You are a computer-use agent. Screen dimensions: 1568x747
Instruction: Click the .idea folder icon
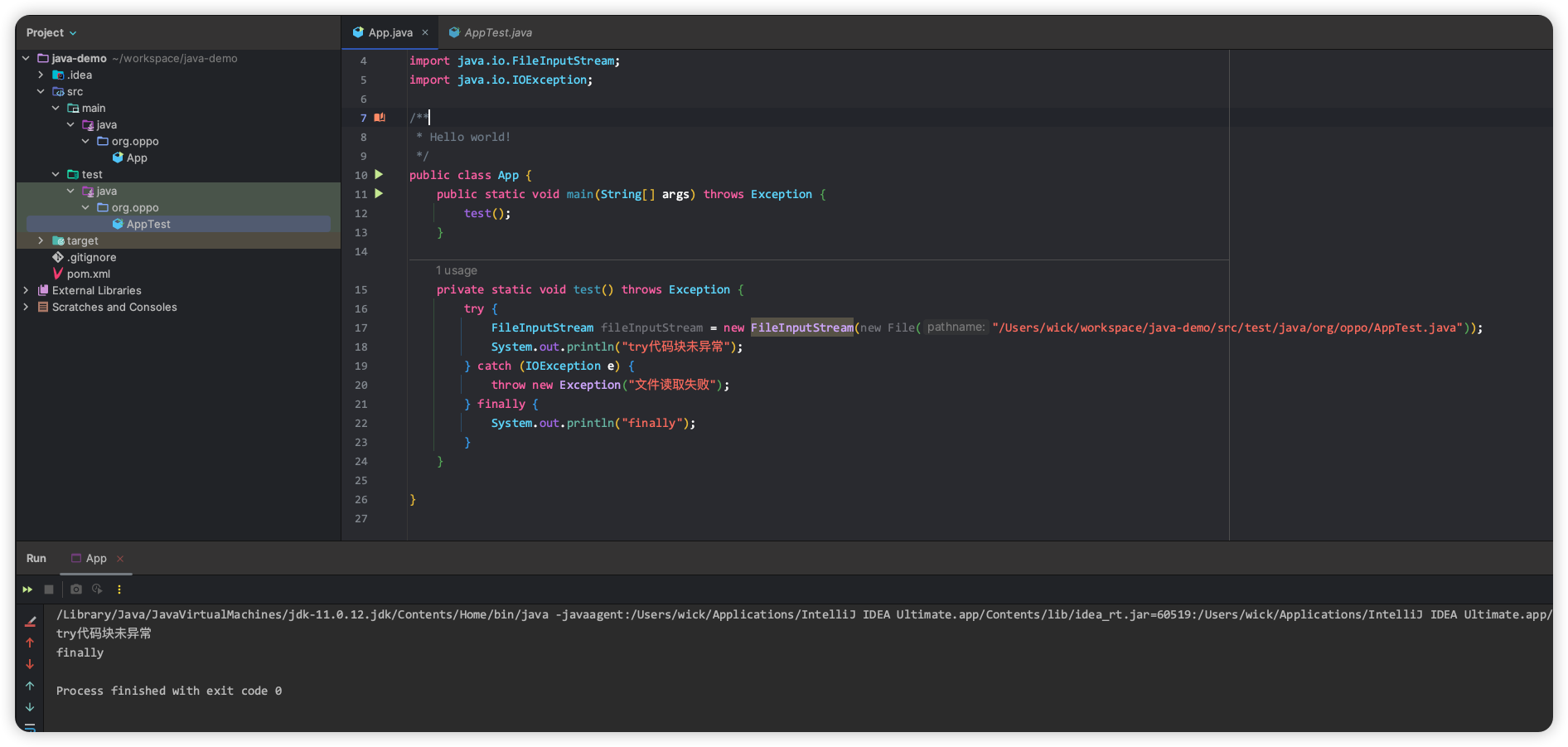58,75
